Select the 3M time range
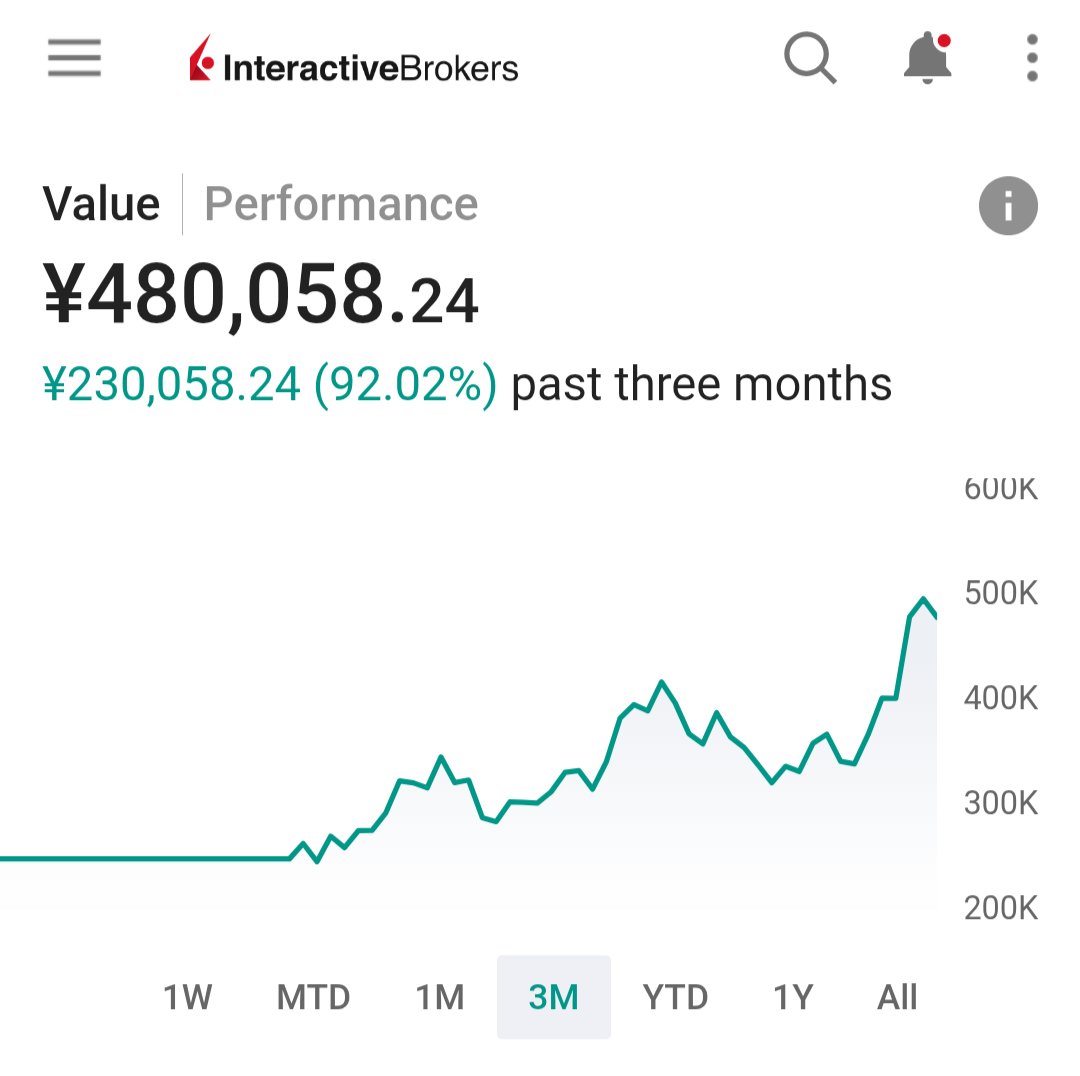Image resolution: width=1080 pixels, height=1076 pixels. (554, 997)
